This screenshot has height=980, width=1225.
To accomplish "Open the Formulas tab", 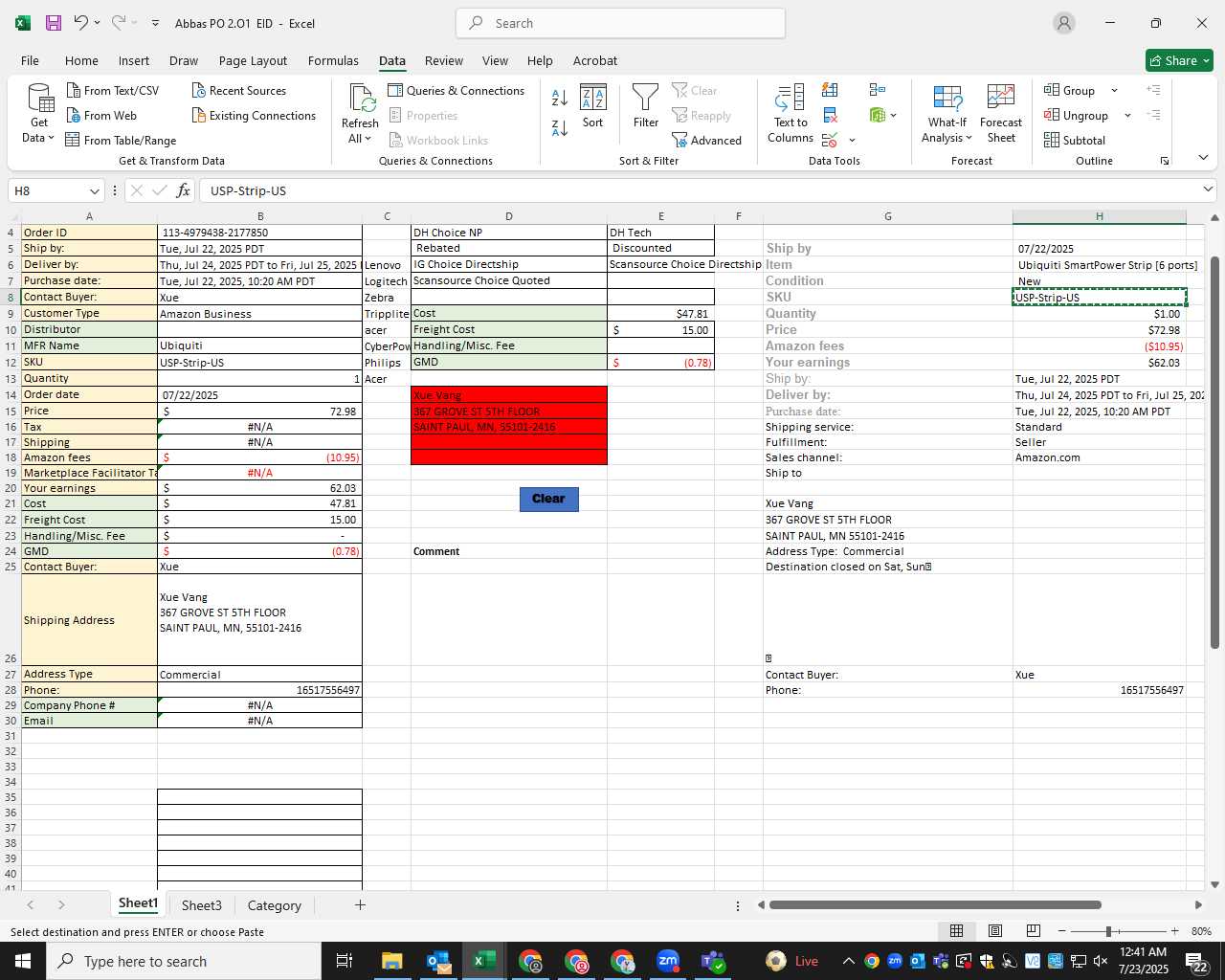I will (x=333, y=60).
